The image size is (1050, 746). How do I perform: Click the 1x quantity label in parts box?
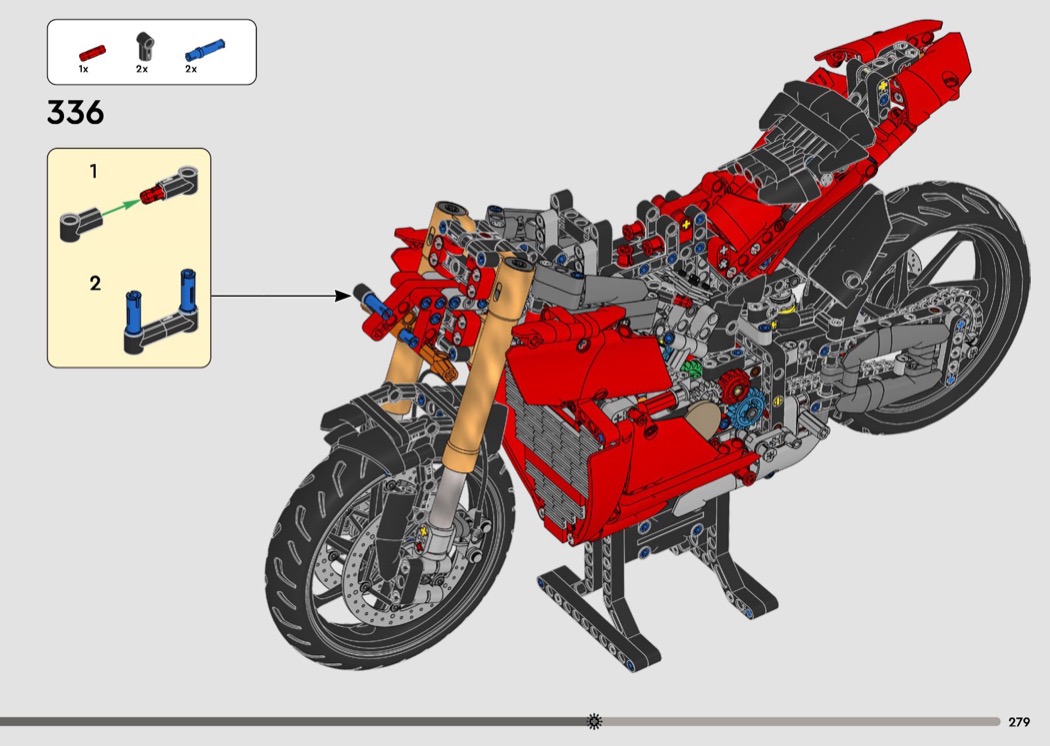click(x=84, y=70)
